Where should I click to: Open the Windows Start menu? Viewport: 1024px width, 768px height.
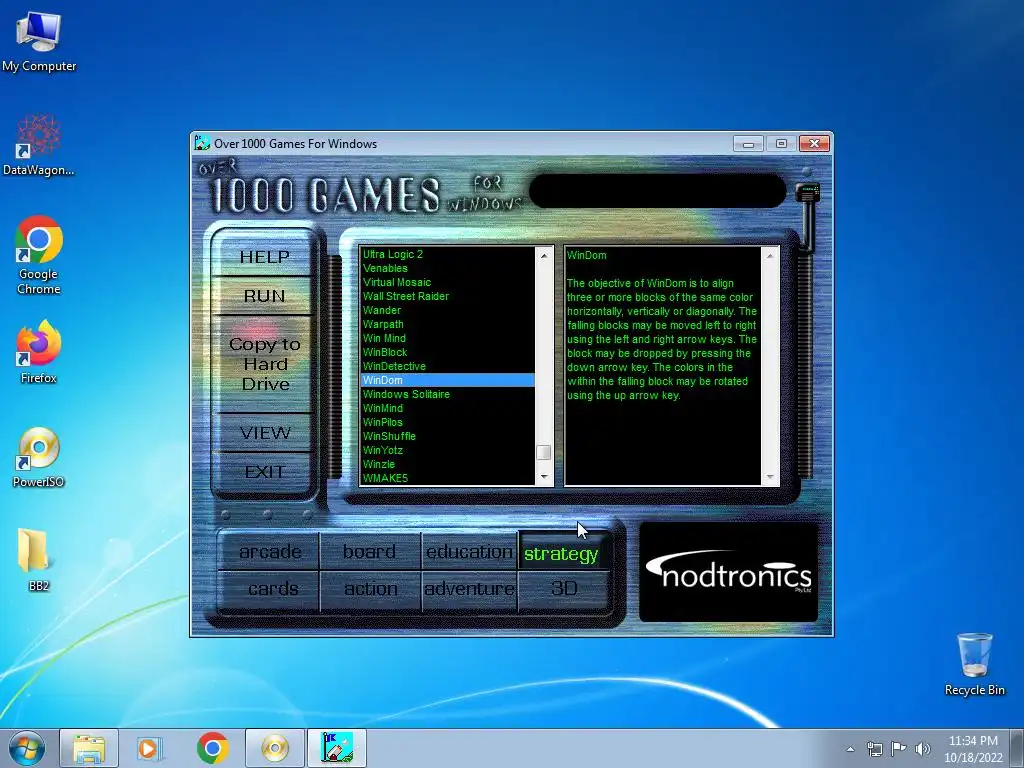26,748
